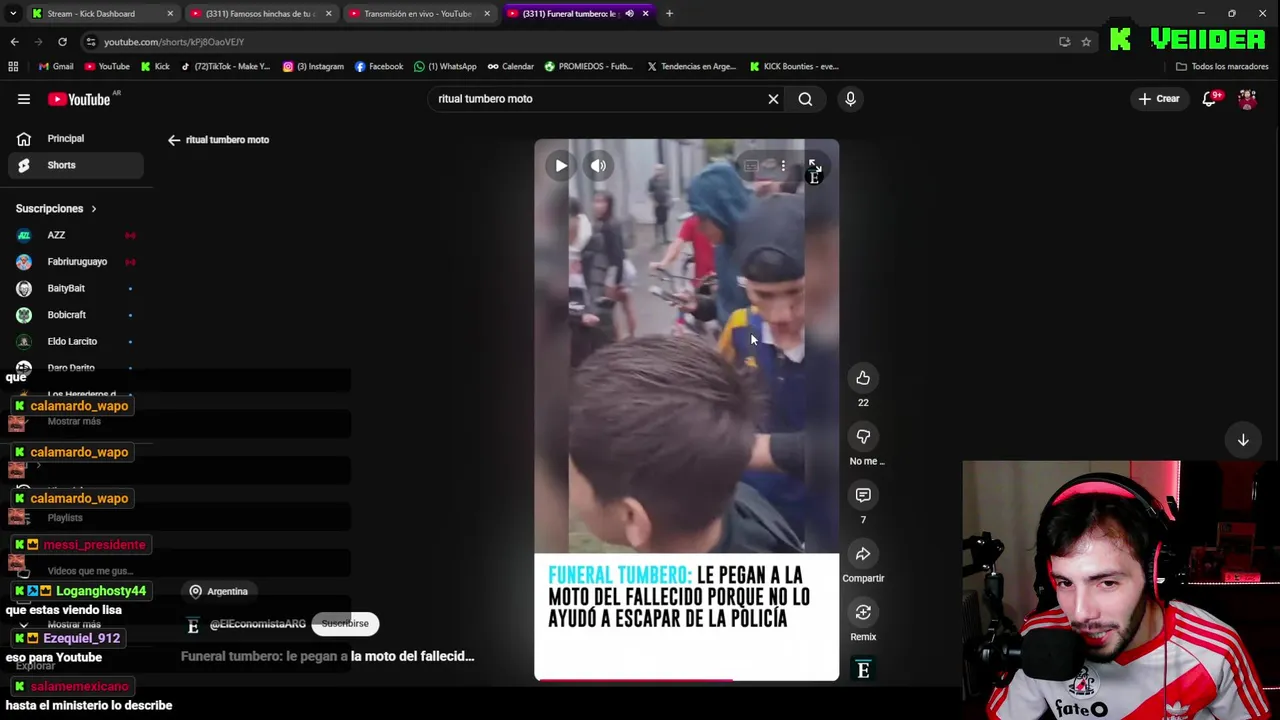1280x720 pixels.
Task: Subscribe with the Suscribirse button
Action: coord(345,623)
